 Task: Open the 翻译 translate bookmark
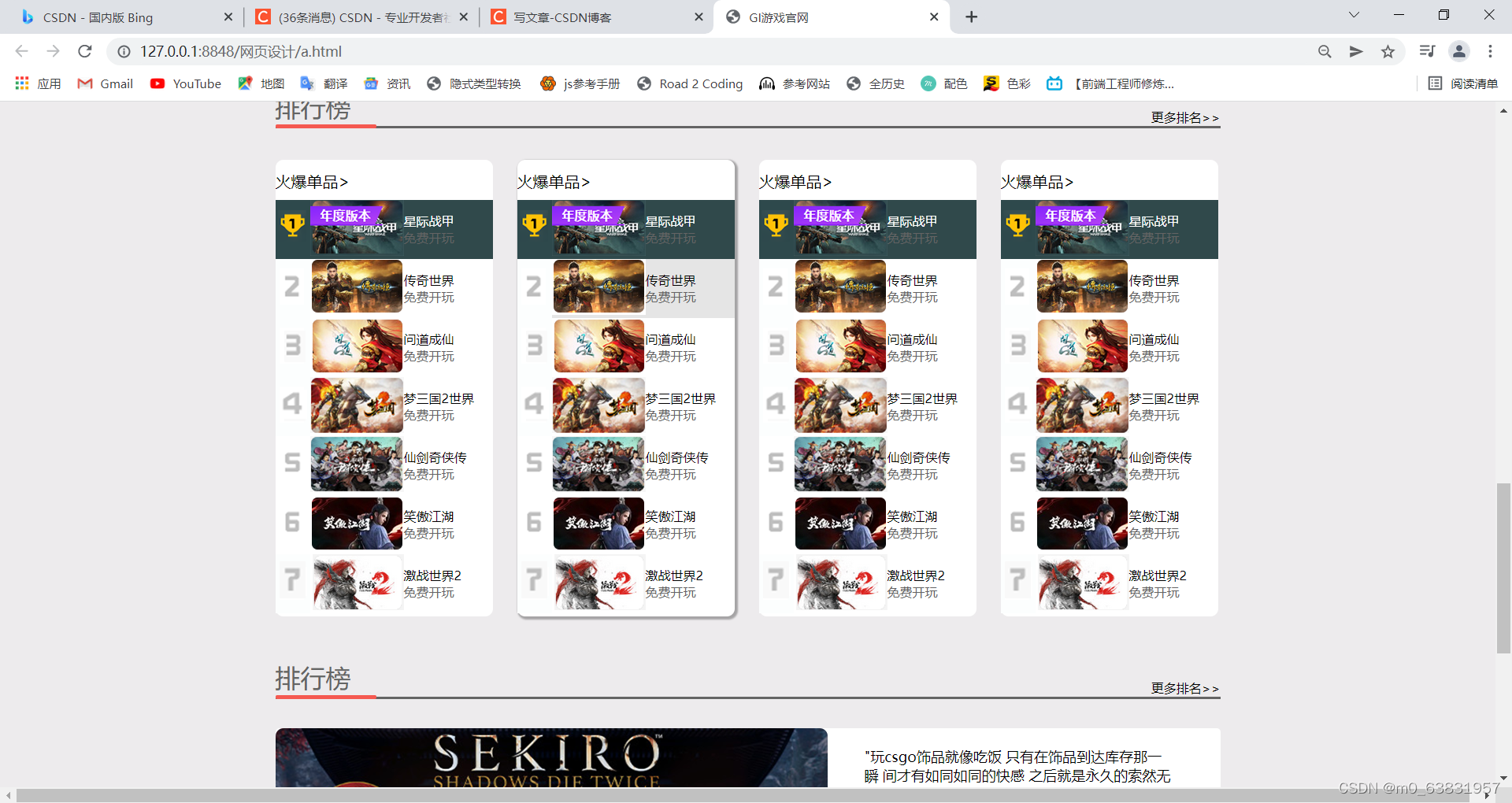[324, 83]
